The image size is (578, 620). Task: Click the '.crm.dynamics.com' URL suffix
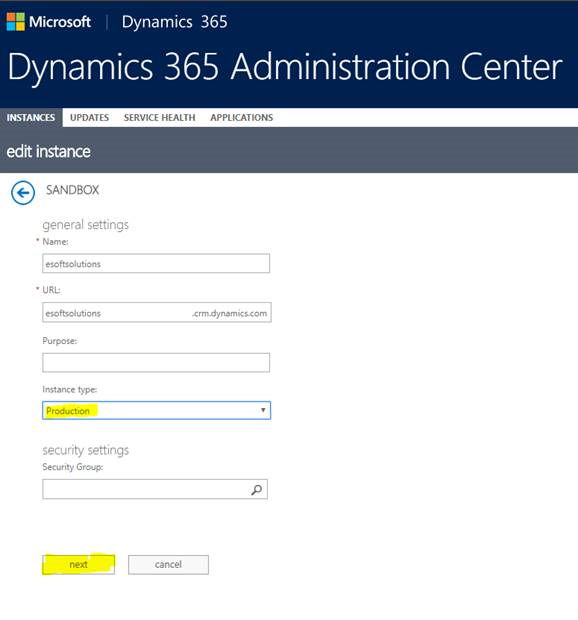(x=229, y=313)
